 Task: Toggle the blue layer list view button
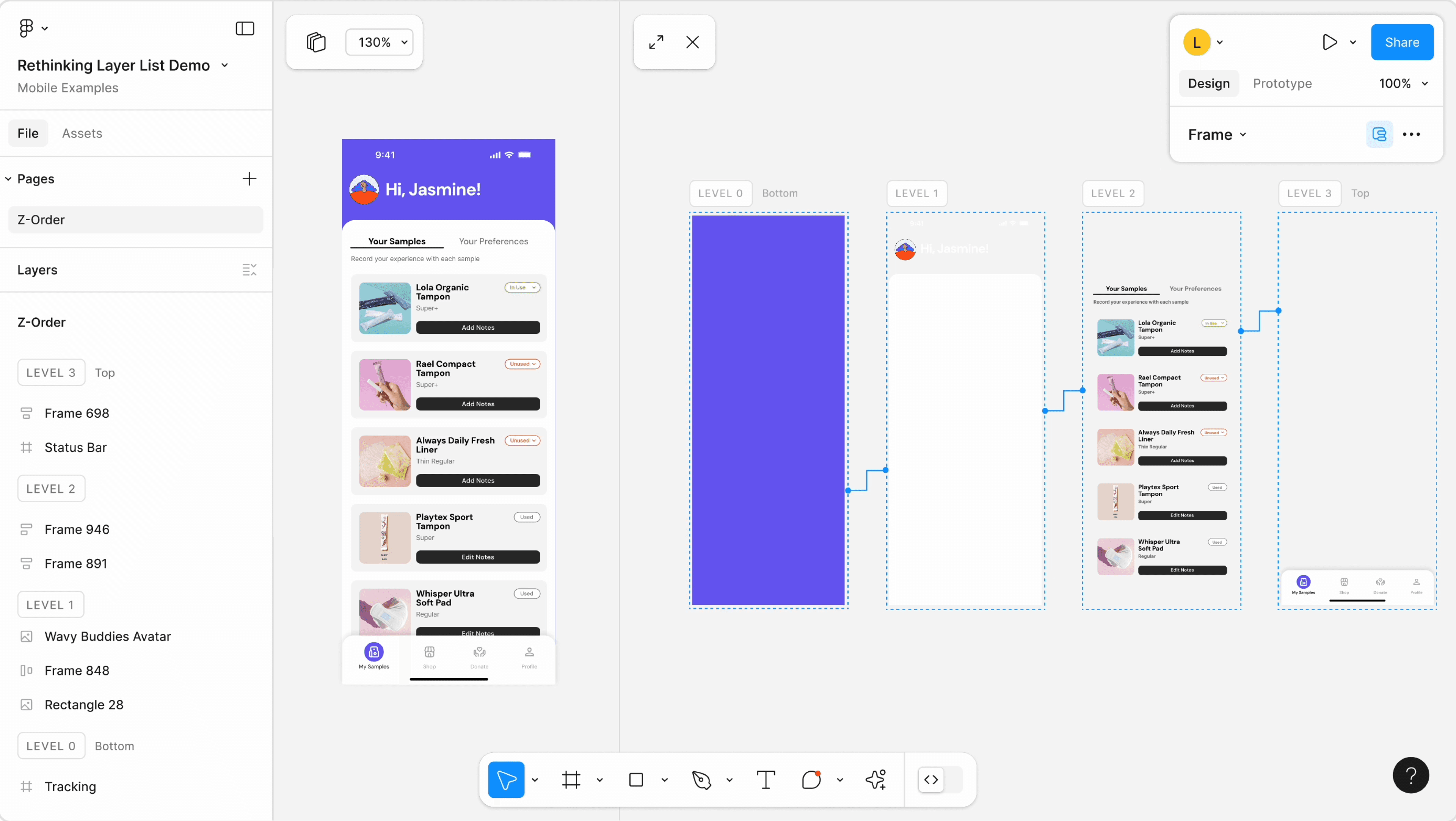coord(1379,135)
